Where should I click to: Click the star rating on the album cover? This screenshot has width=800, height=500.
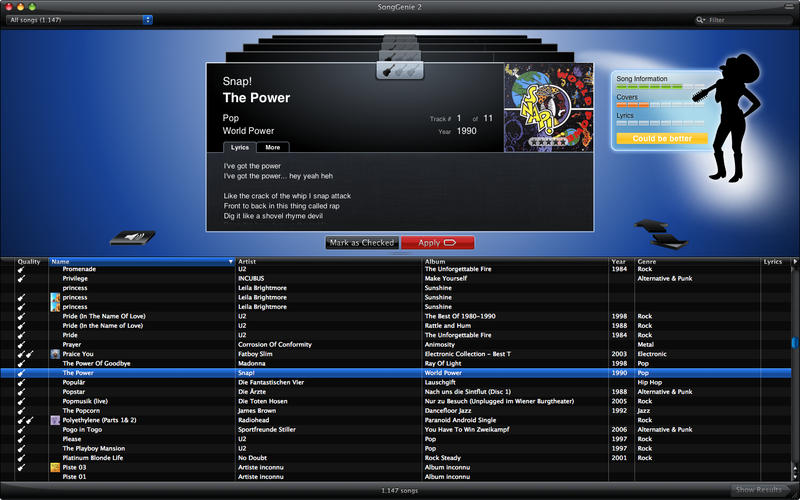tap(548, 142)
